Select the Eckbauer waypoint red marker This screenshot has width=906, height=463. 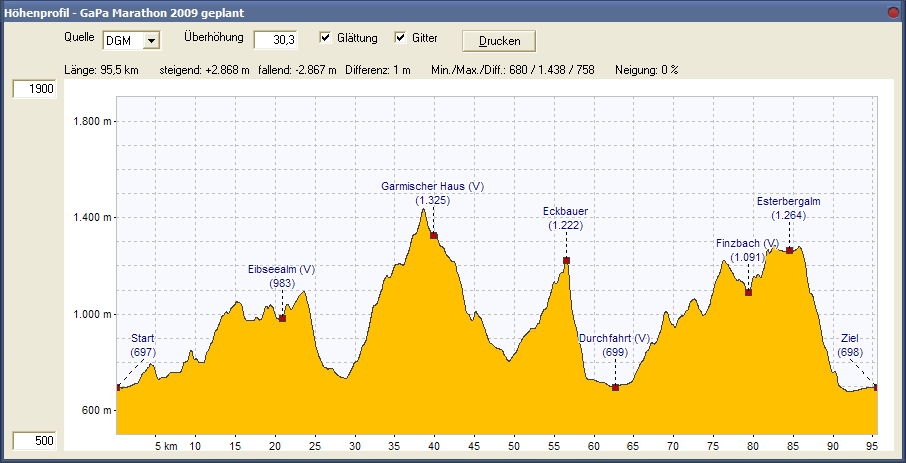pos(566,261)
